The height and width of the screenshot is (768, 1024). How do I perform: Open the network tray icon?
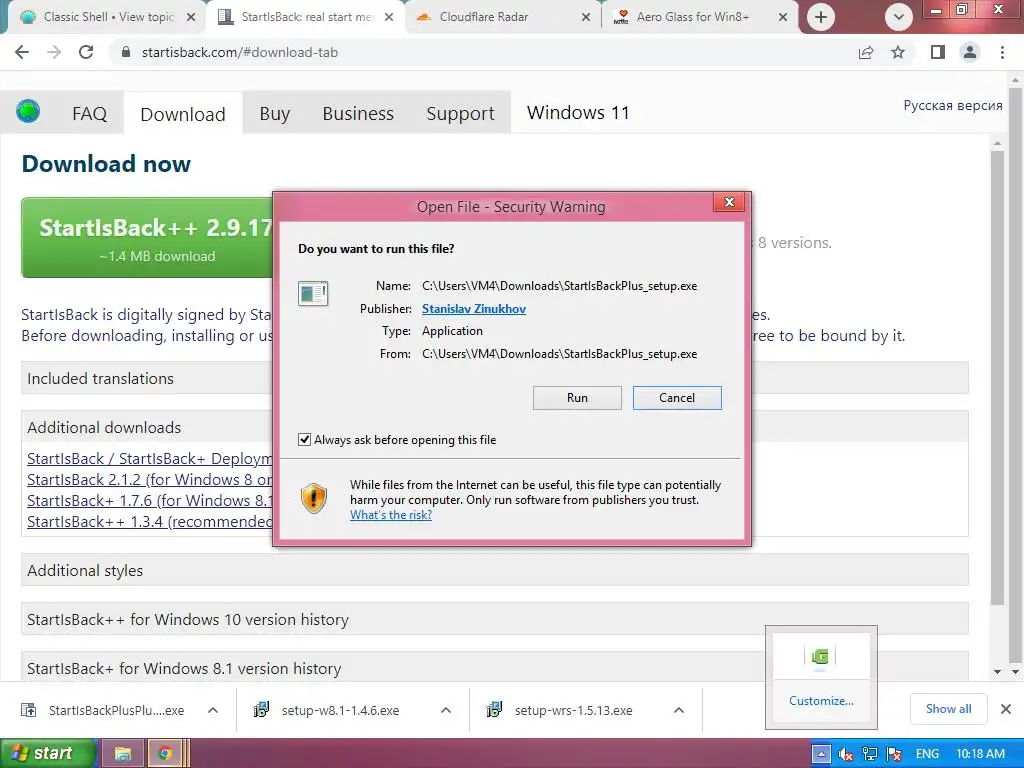[x=870, y=754]
